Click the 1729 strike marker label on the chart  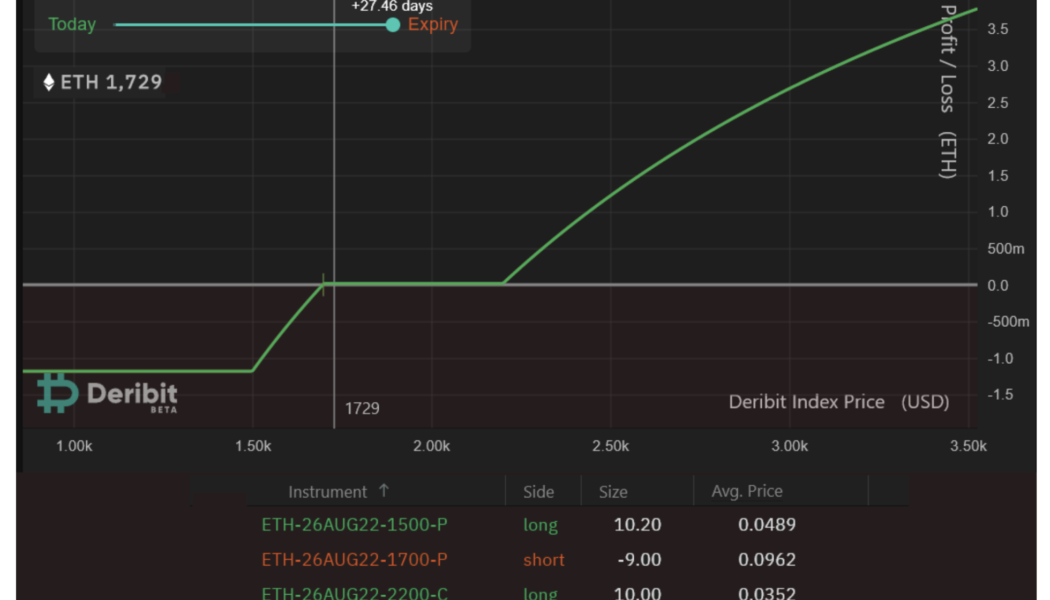(361, 408)
